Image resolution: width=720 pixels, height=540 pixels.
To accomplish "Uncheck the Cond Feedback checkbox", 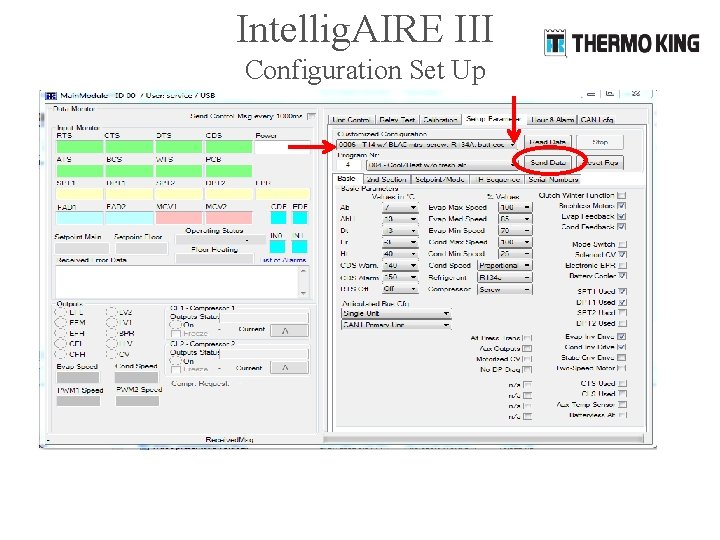I will [x=622, y=227].
